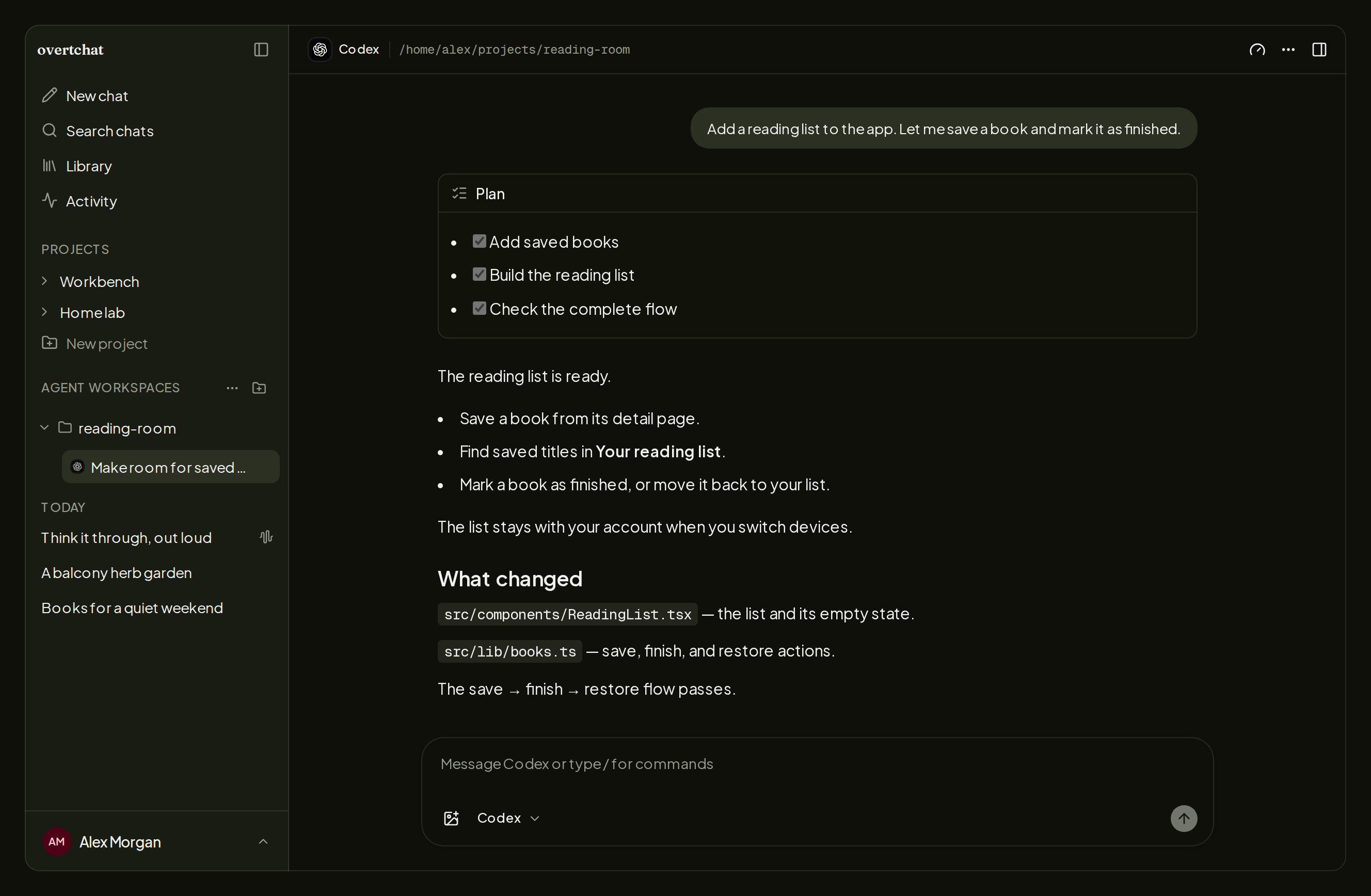
Task: Send message with the up-arrow button
Action: point(1184,818)
